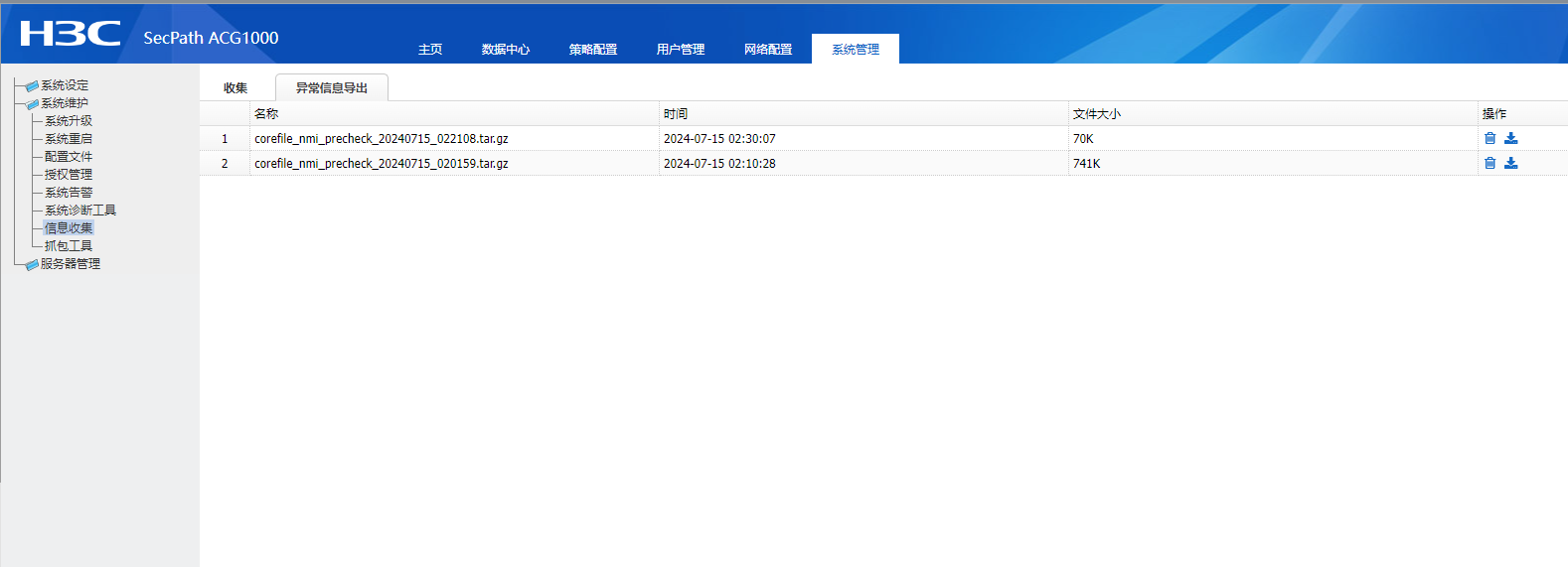
Task: Open 授权管理 in sidebar
Action: coord(69,175)
